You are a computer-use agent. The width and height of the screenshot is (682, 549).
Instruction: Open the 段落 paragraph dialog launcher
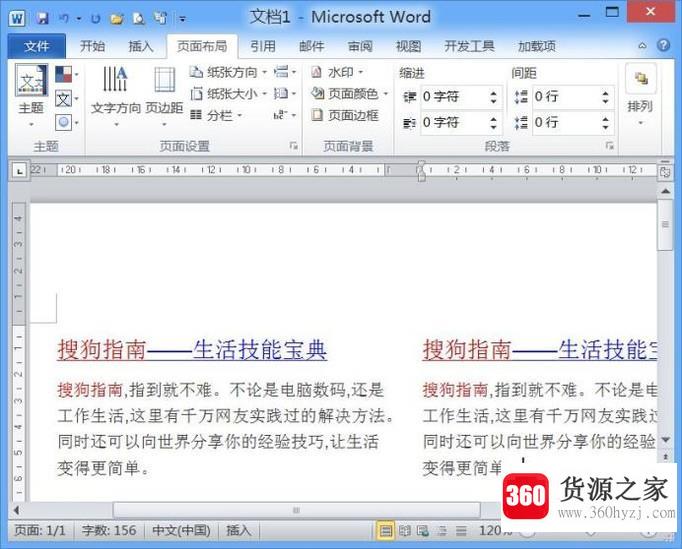coord(610,146)
